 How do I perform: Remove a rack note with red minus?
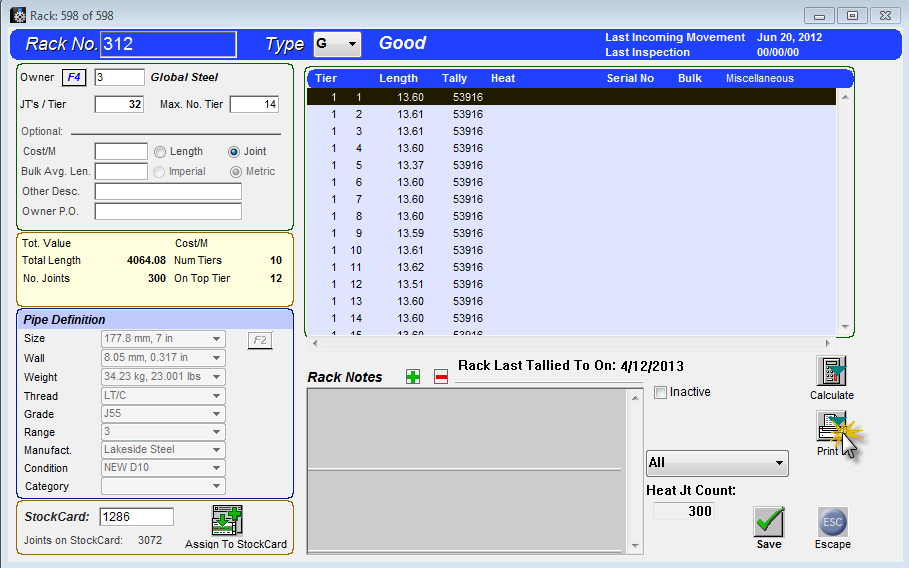pos(440,377)
